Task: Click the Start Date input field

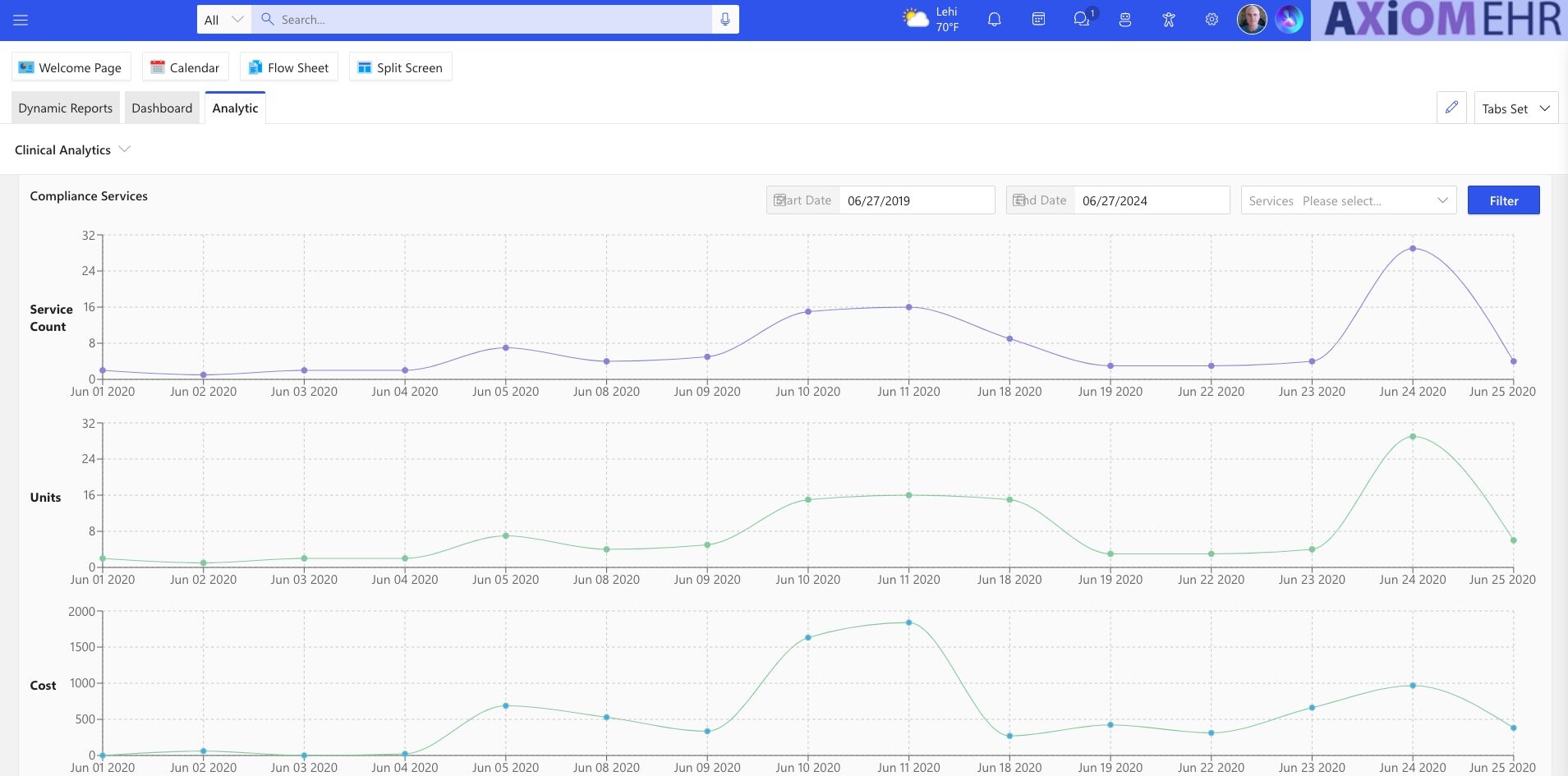Action: click(x=916, y=200)
